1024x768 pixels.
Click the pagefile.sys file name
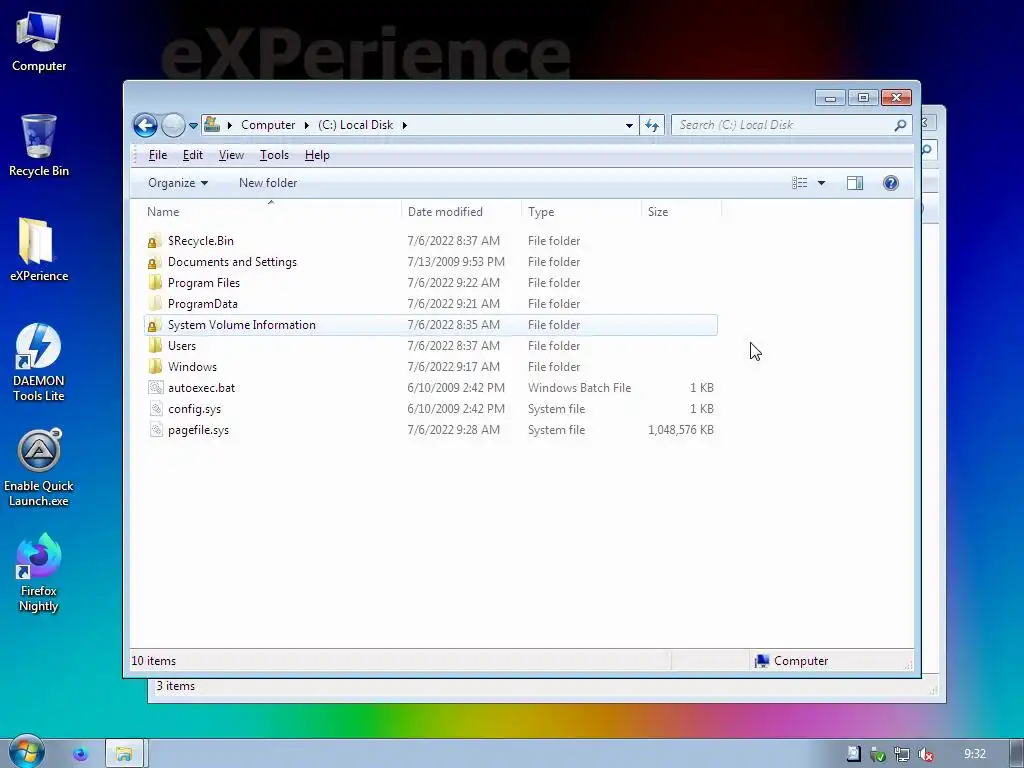[x=199, y=430]
